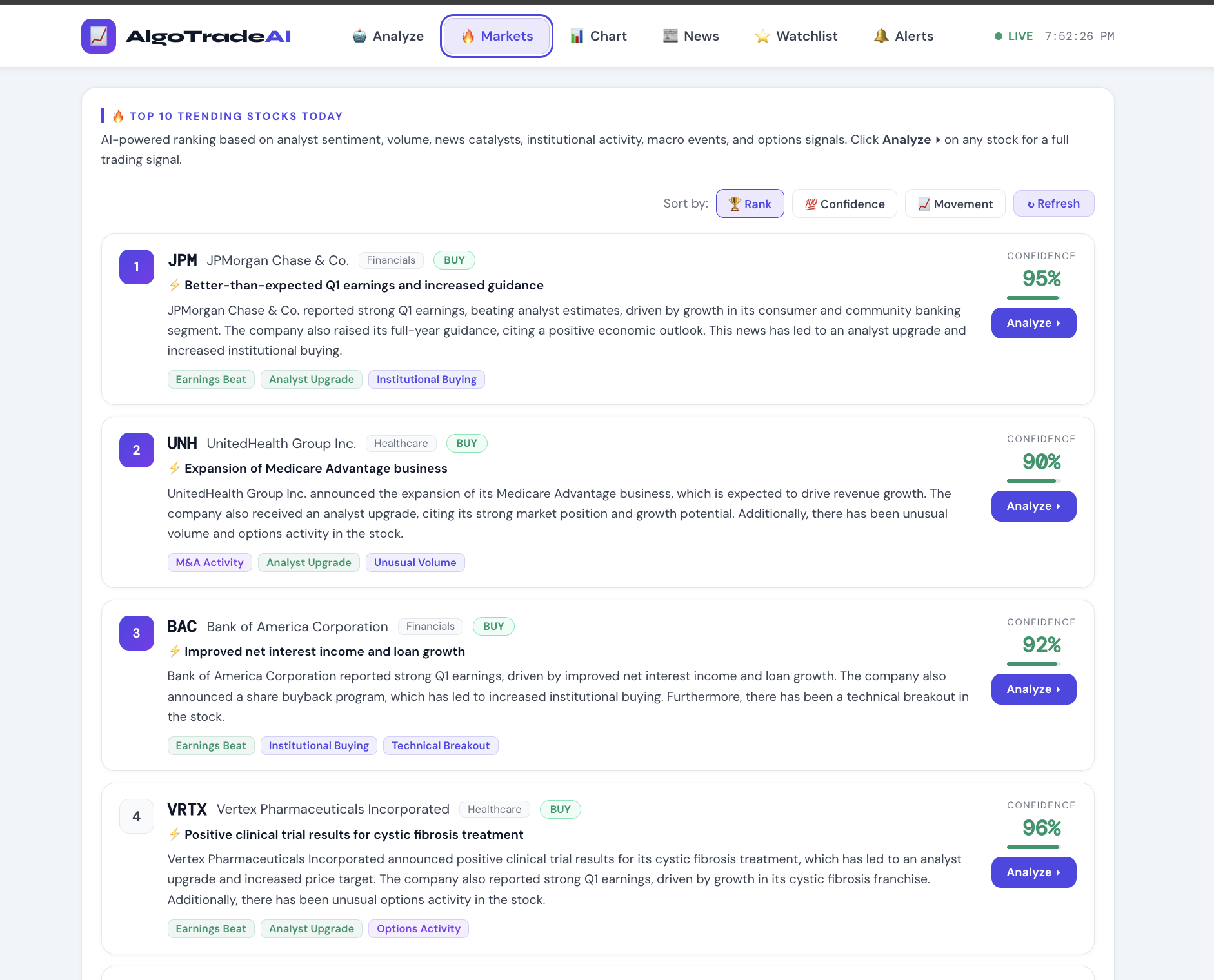Expand Analyze details for UNH

click(x=1033, y=505)
